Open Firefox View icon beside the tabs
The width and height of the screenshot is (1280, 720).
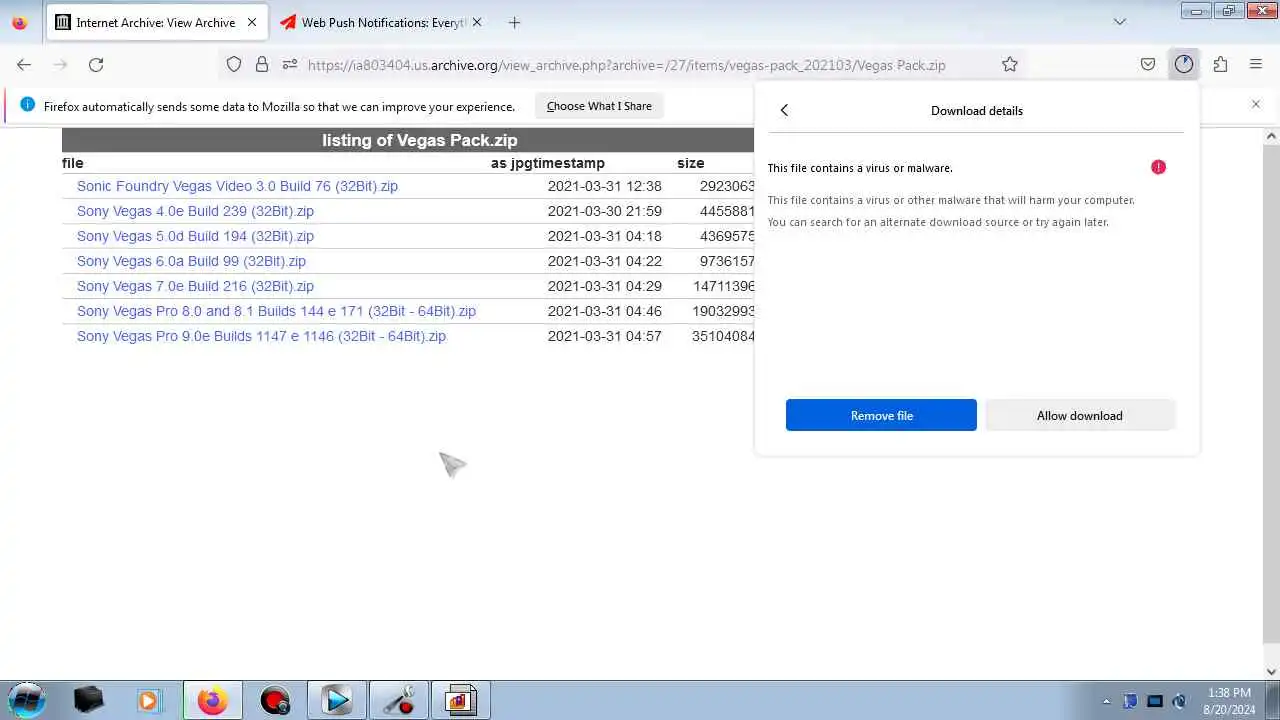coord(20,22)
